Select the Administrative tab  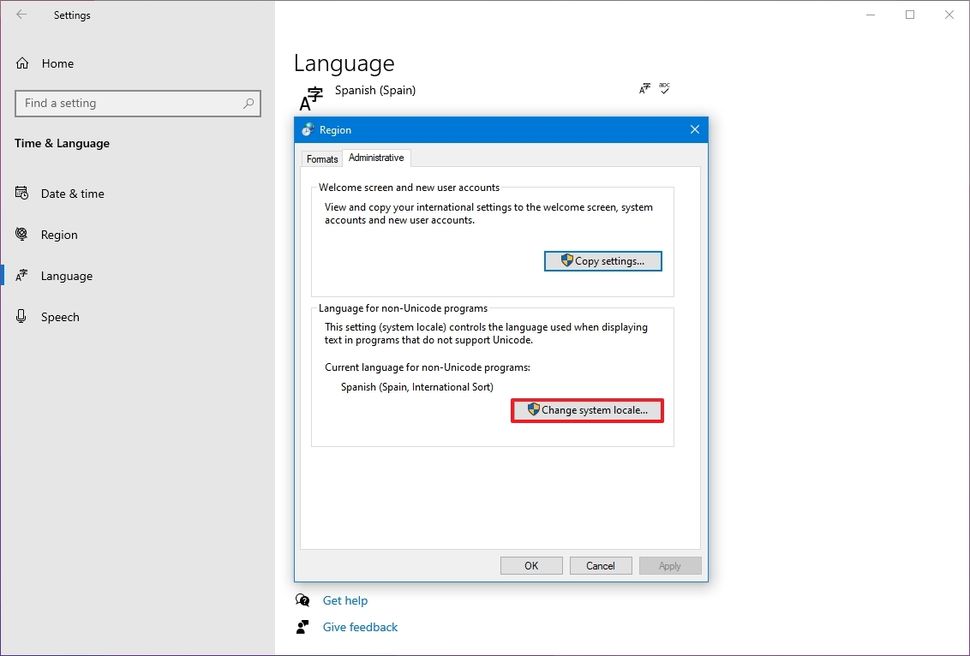[376, 157]
